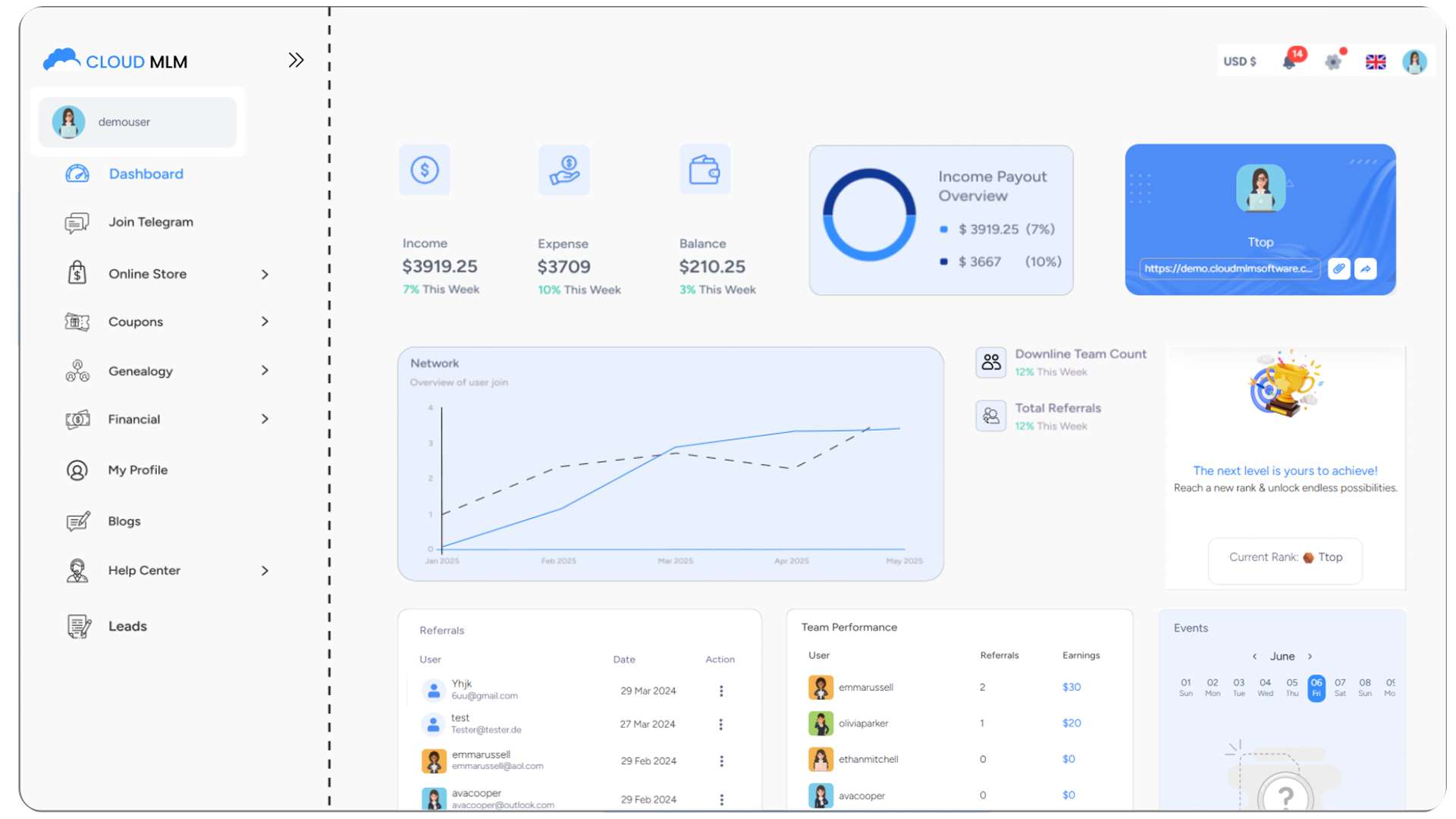Screen dimensions: 1456x819
Task: Click the Balance wallet icon
Action: coord(704,170)
